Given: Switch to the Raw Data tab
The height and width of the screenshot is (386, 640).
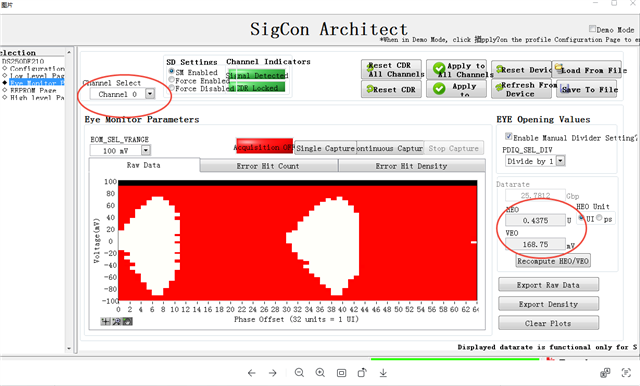Looking at the screenshot, I should pos(144,165).
